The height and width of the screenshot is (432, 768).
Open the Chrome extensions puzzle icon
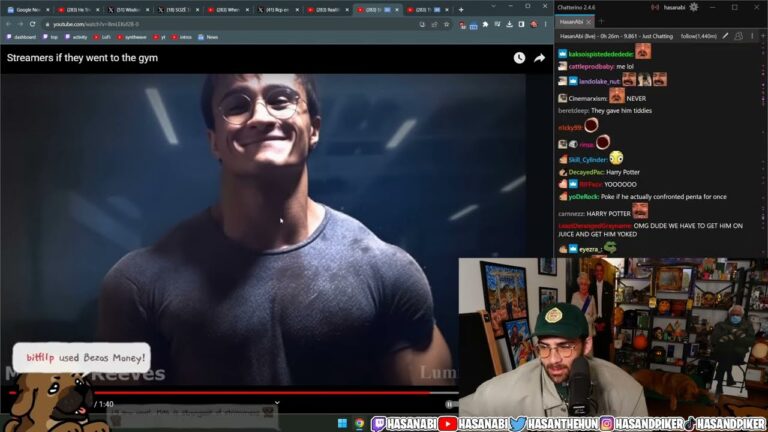(x=485, y=24)
